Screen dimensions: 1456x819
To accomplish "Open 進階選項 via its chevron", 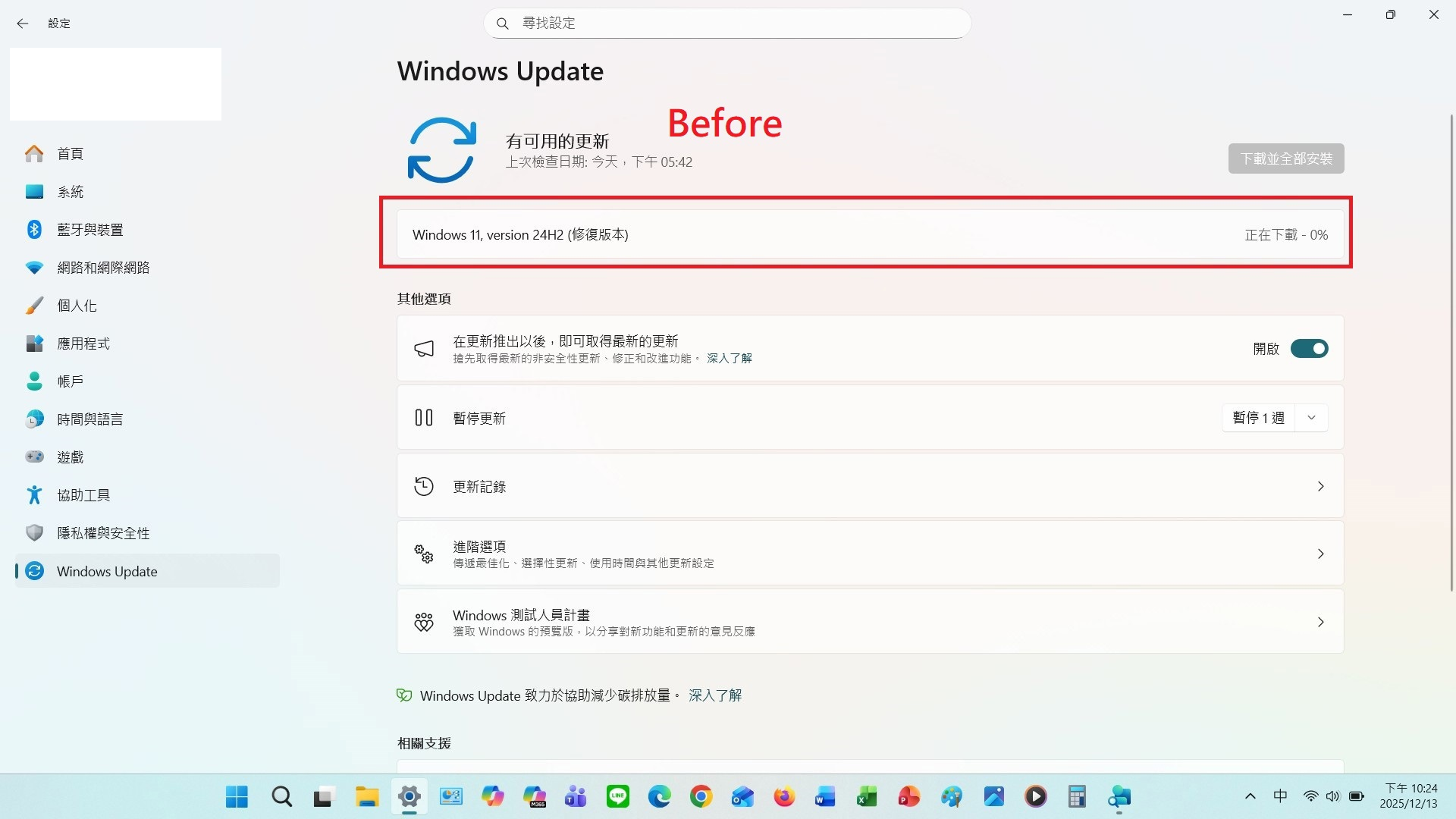I will [1320, 554].
